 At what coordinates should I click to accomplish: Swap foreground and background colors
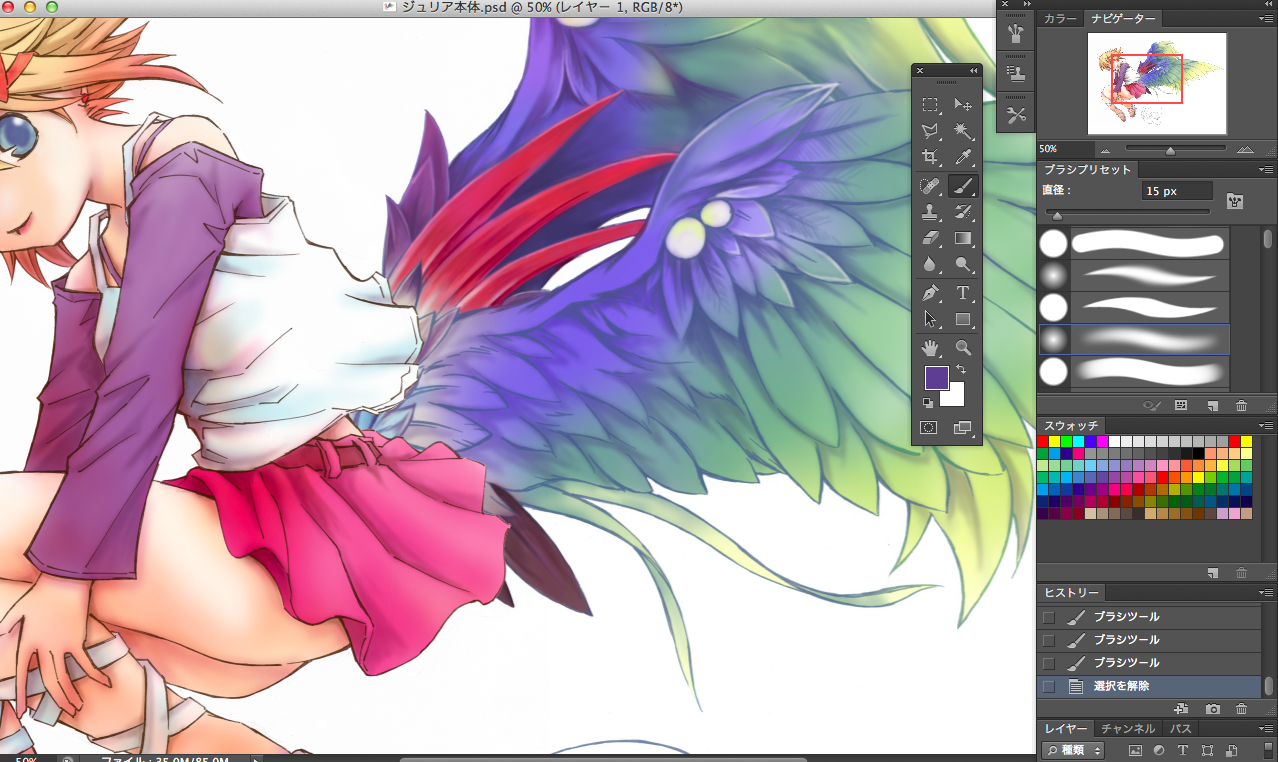962,370
